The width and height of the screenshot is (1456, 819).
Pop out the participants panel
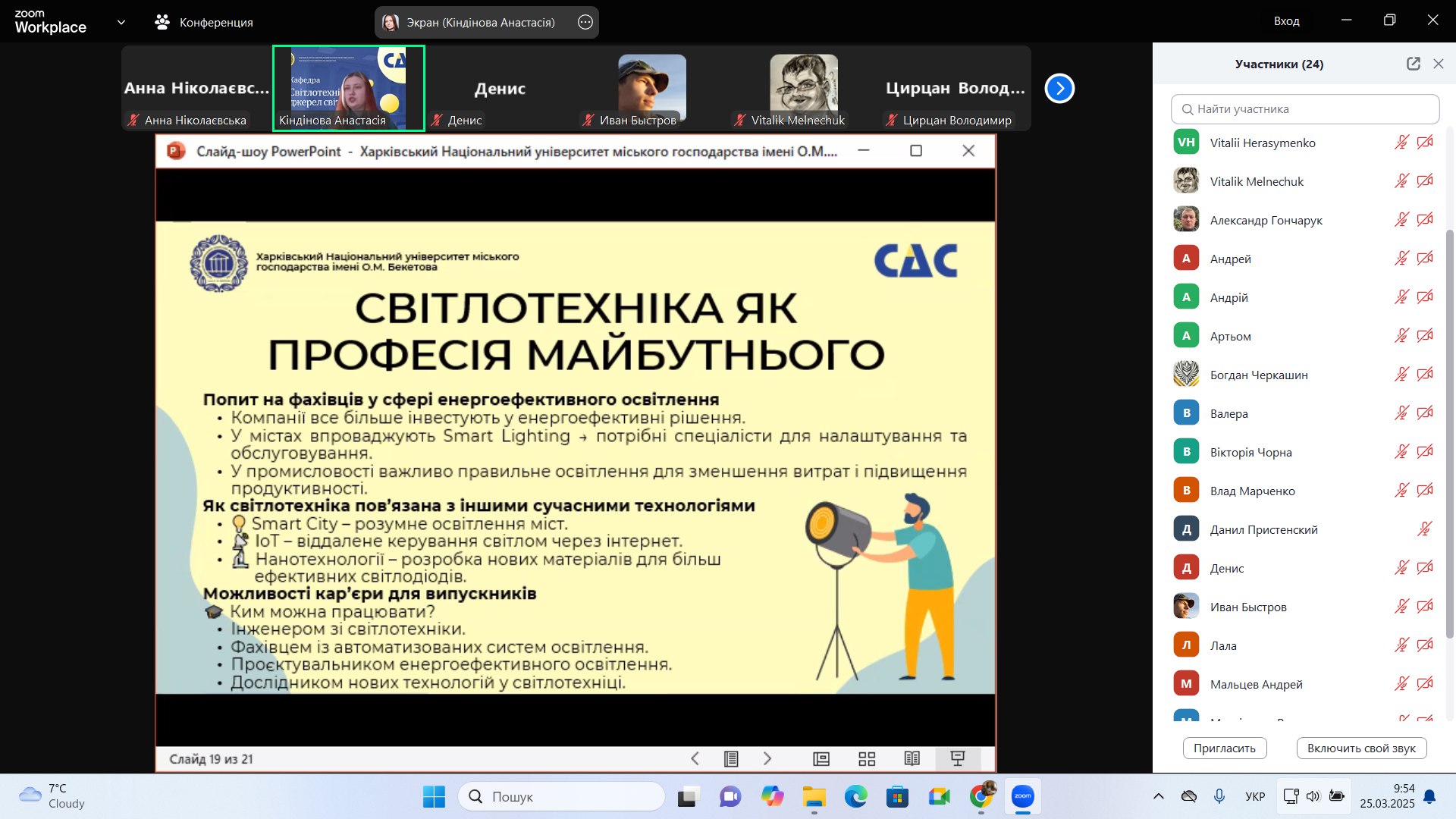pyautogui.click(x=1413, y=64)
